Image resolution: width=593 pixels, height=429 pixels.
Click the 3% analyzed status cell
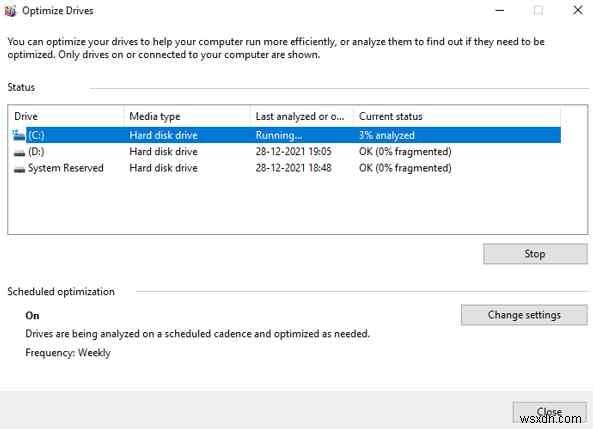coord(387,135)
